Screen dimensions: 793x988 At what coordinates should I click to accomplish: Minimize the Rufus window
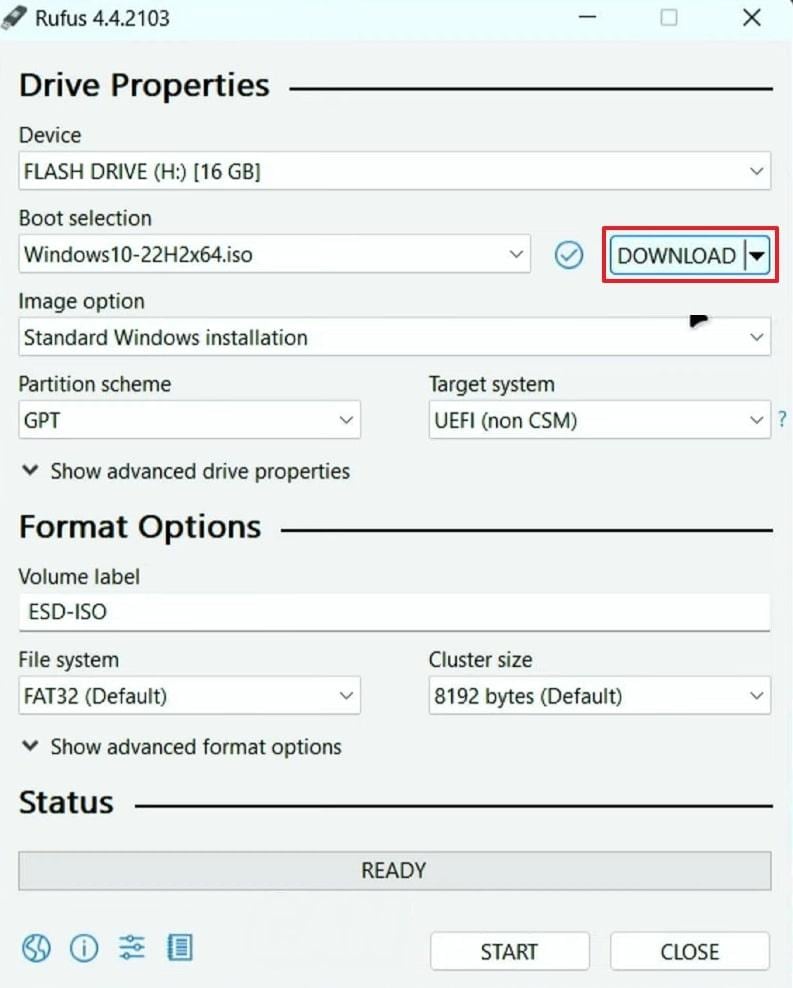587,17
